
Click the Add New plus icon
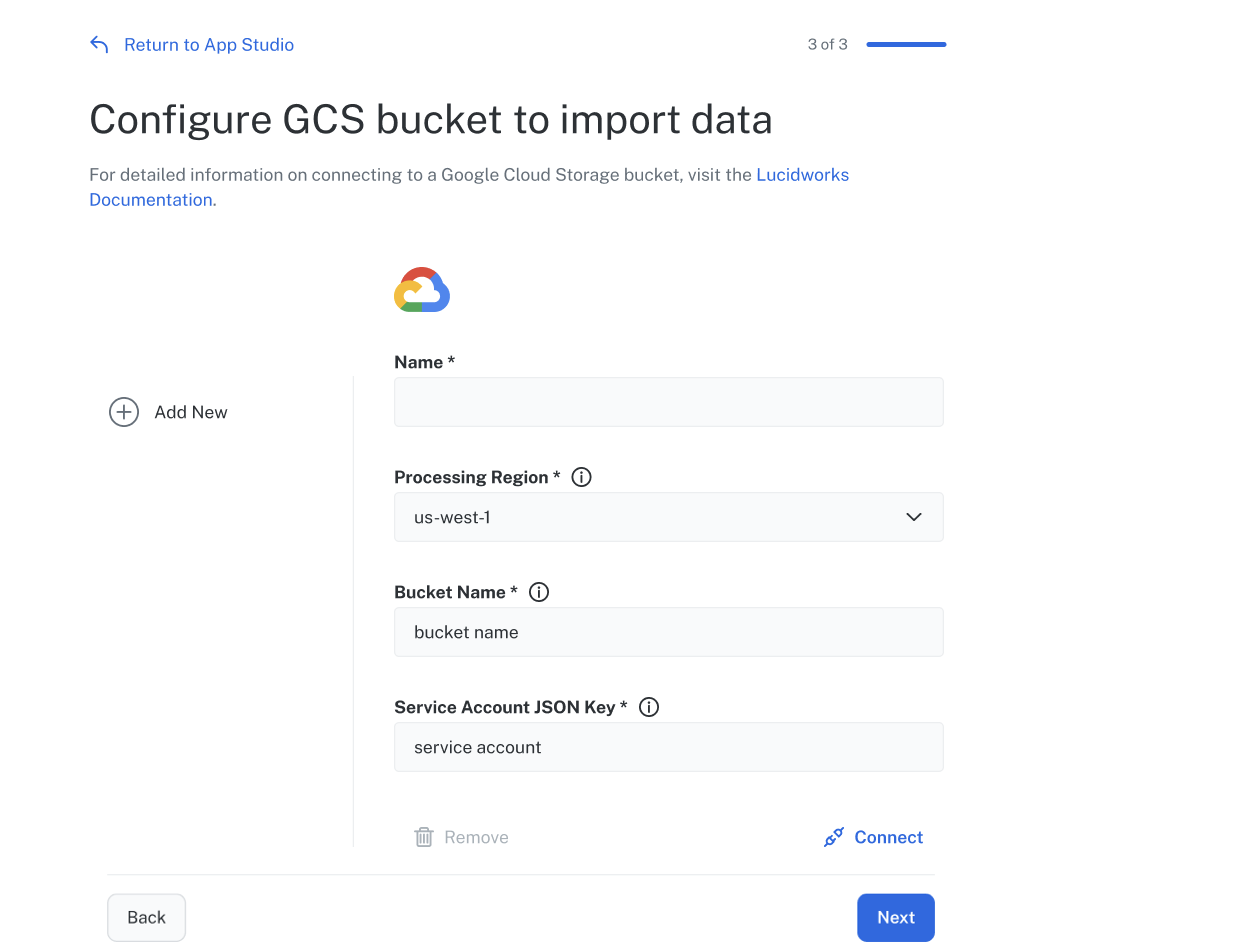(123, 412)
